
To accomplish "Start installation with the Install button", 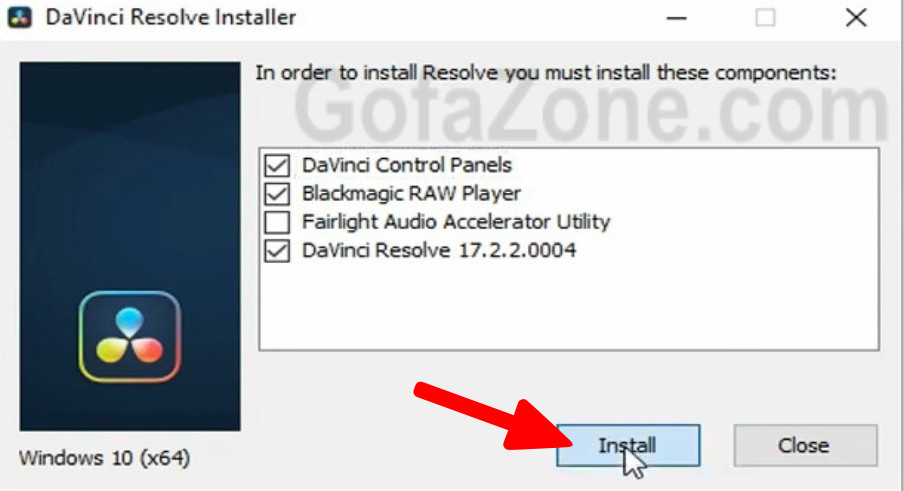I will [x=628, y=445].
